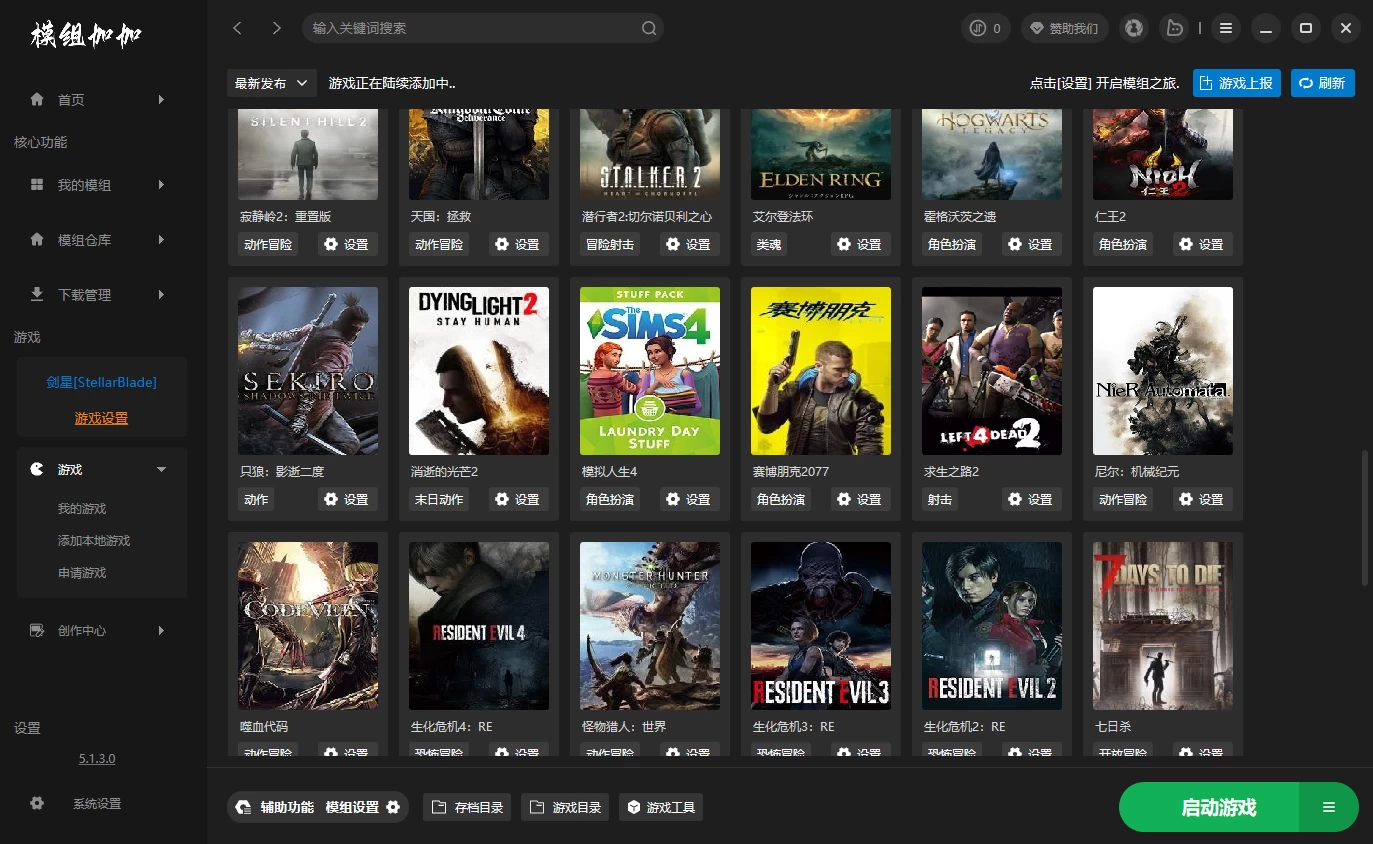The height and width of the screenshot is (844, 1373).
Task: Click the 刷新 refresh button
Action: tap(1322, 83)
